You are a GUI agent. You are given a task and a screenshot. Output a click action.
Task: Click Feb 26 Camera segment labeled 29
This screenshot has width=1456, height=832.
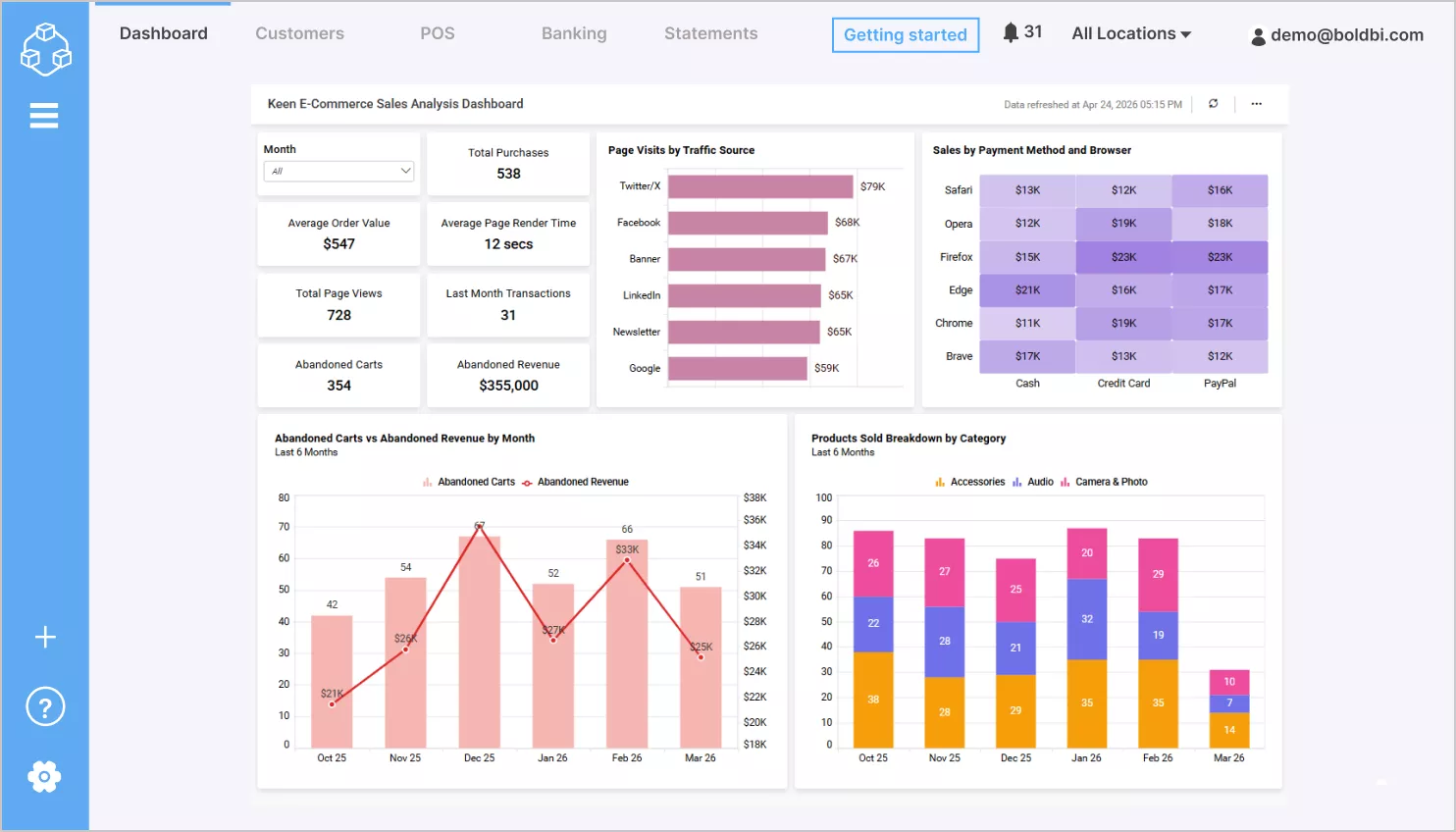1158,575
